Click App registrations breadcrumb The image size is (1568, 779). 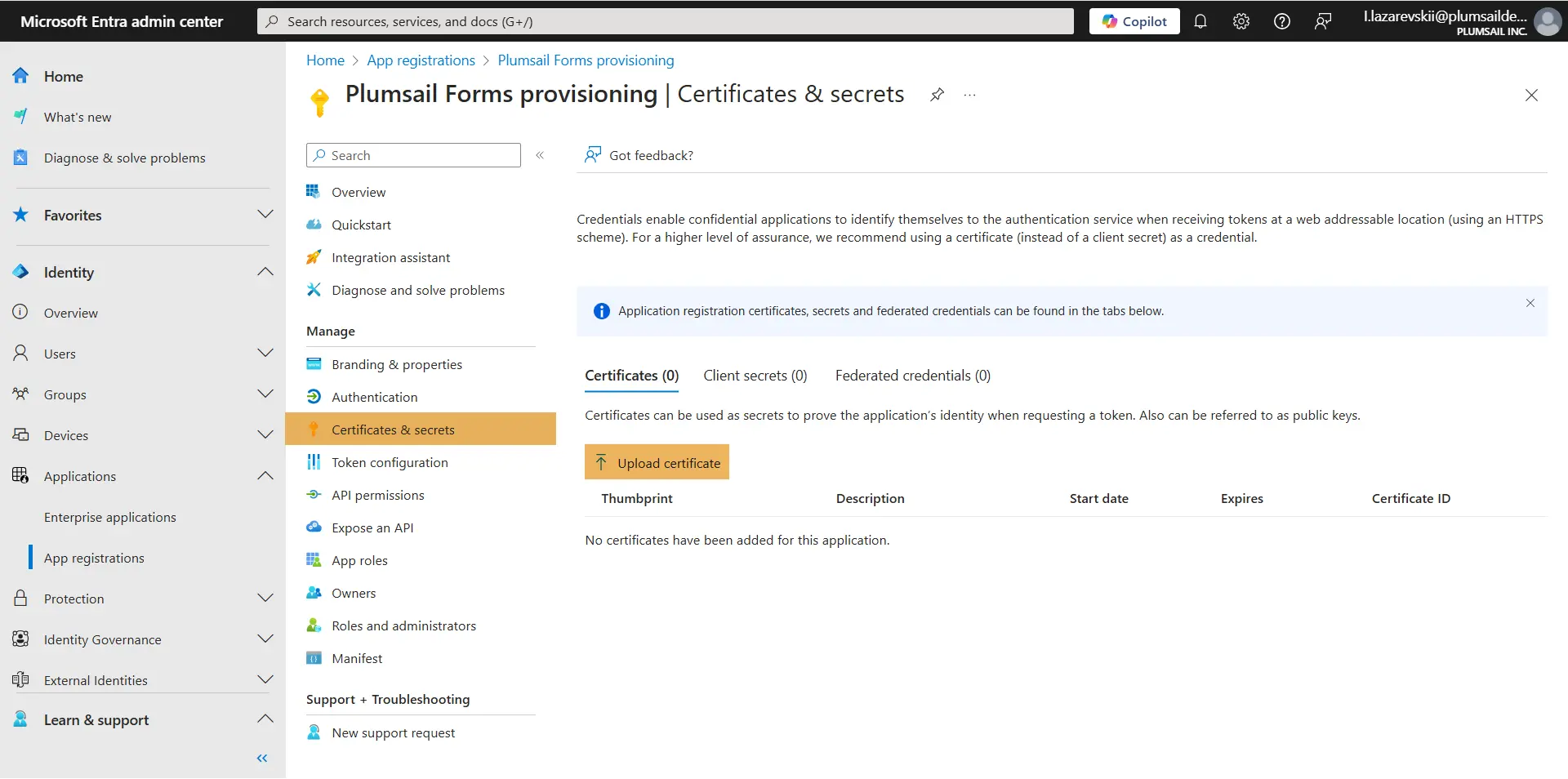421,60
